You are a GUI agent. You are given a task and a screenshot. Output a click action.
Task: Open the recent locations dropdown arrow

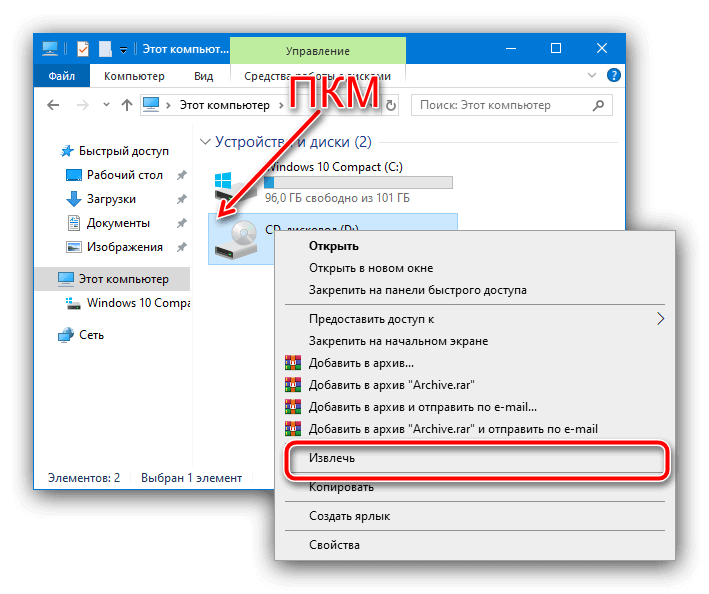click(106, 105)
